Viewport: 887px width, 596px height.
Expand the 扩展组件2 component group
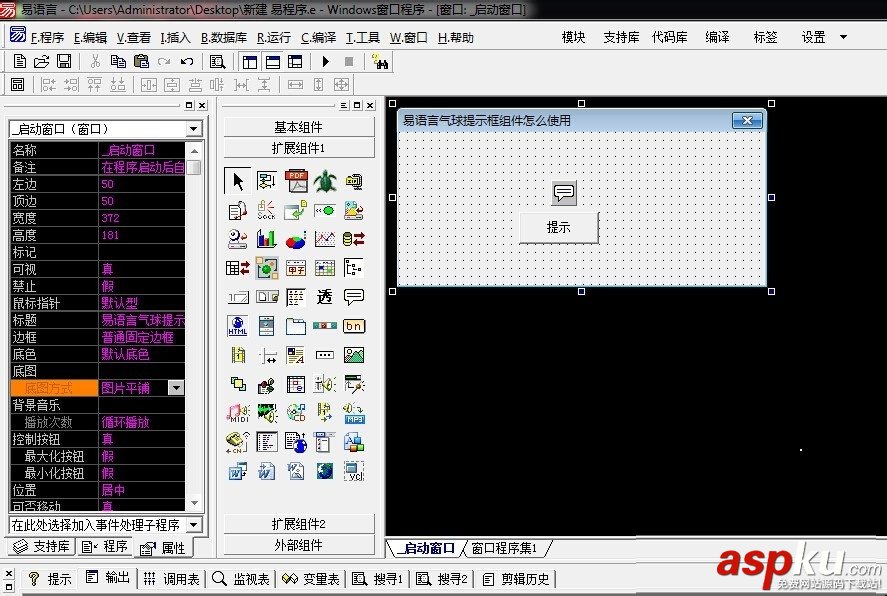tap(298, 524)
